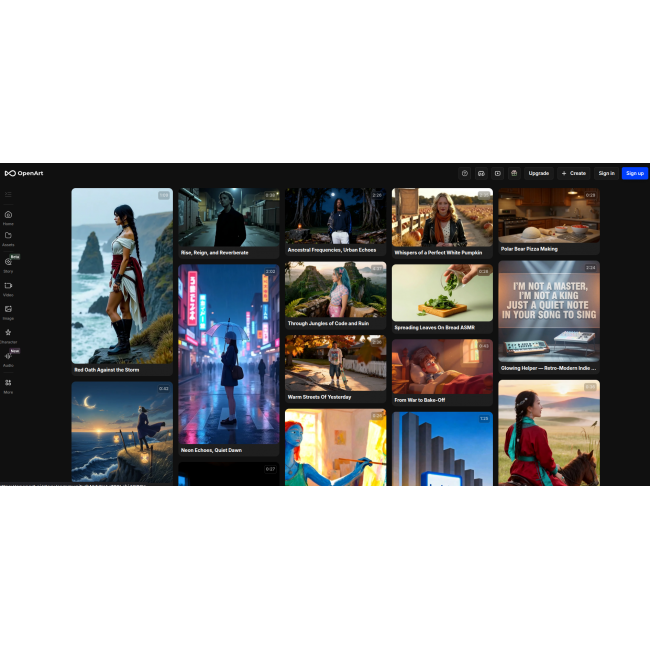Open the Red Oath Against the Storm video
The image size is (650, 650).
[122, 275]
